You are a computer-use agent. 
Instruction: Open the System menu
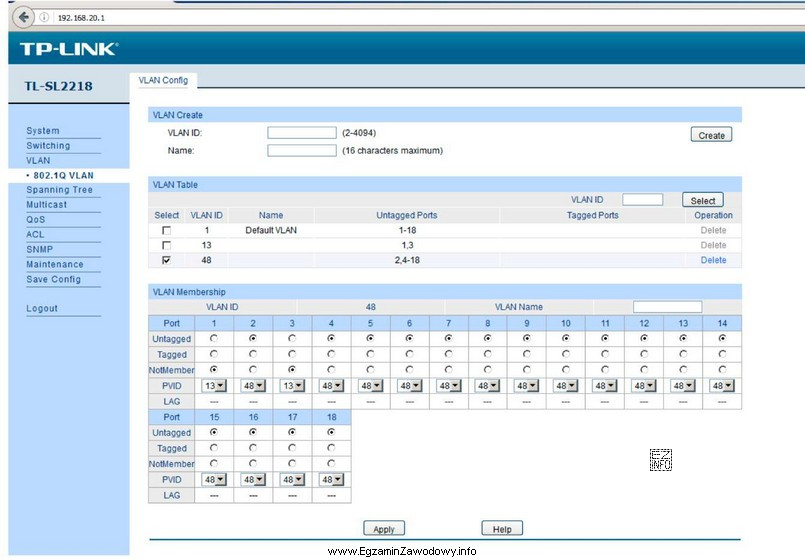[x=43, y=130]
